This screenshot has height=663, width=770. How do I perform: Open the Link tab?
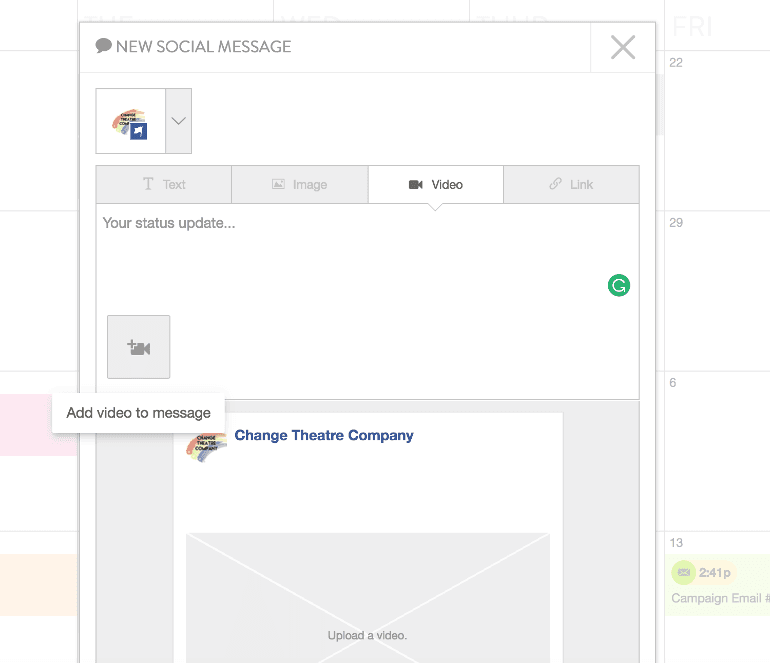(571, 184)
